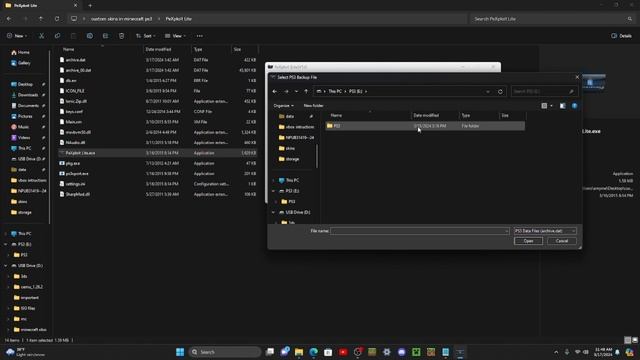This screenshot has width=640, height=360.
Task: Open recent locations dropdown in the file dialog
Action: tap(296, 91)
